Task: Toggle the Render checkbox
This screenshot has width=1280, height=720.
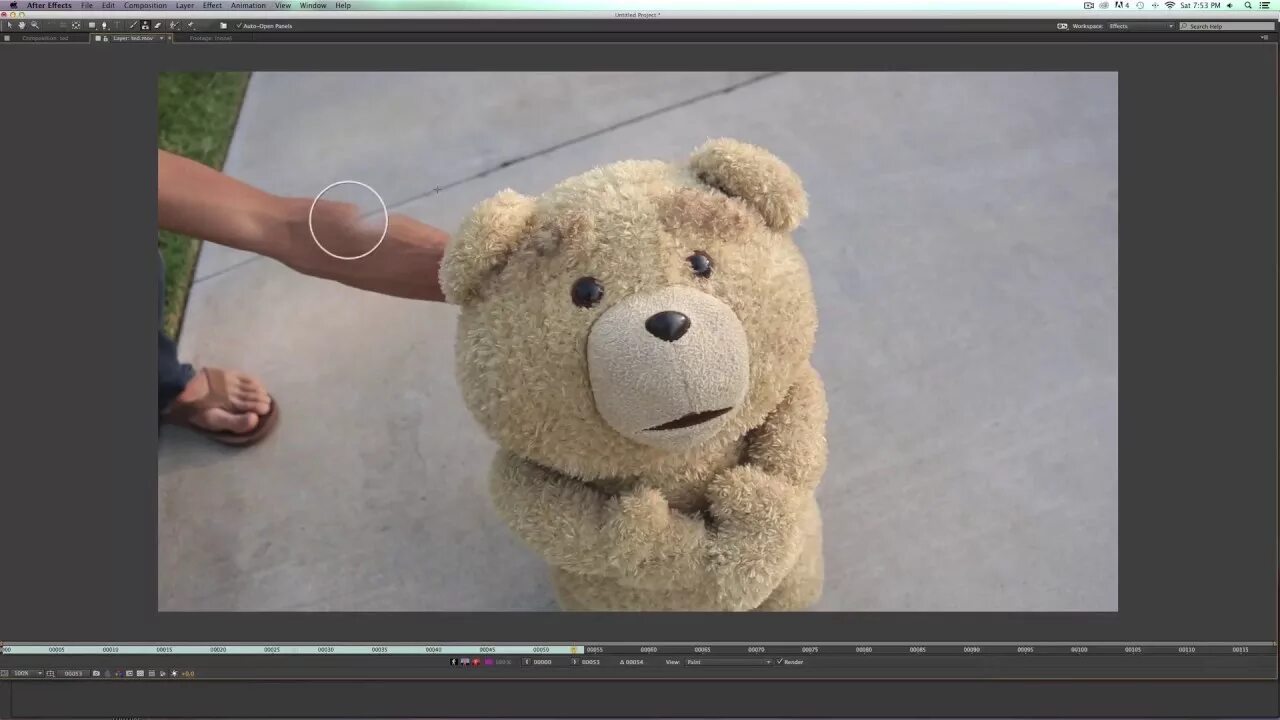Action: (780, 662)
